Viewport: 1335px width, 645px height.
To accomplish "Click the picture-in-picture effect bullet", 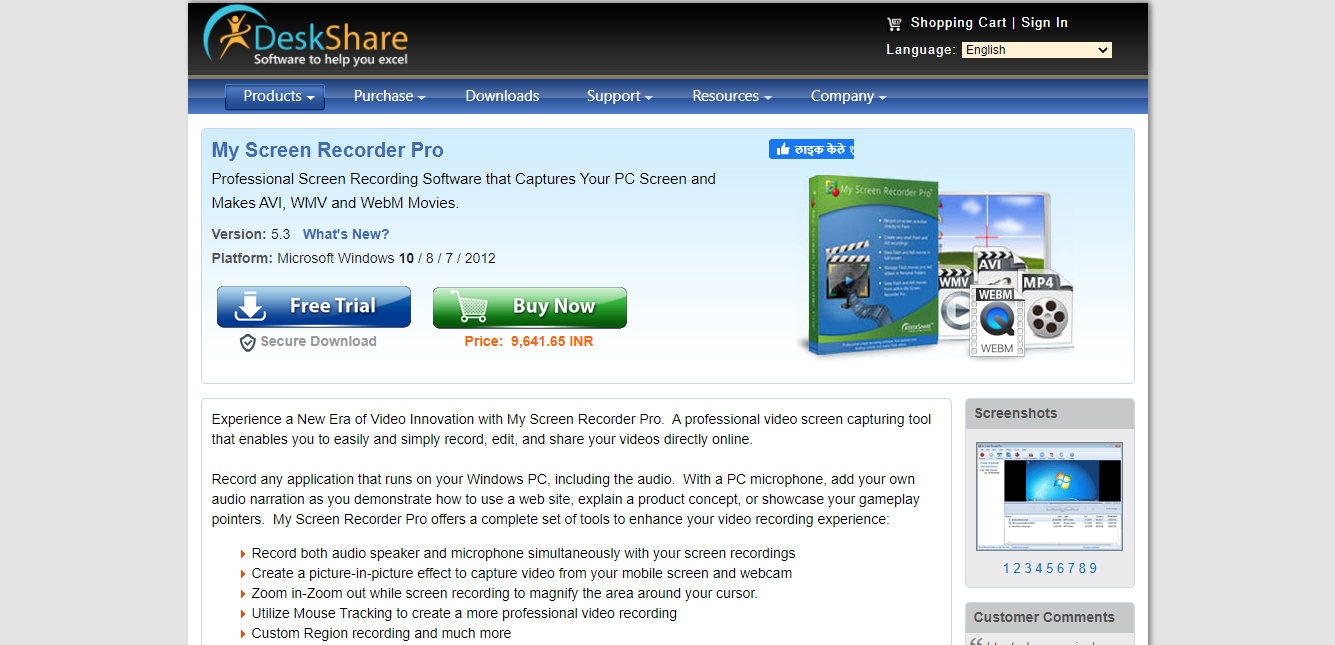I will 521,573.
